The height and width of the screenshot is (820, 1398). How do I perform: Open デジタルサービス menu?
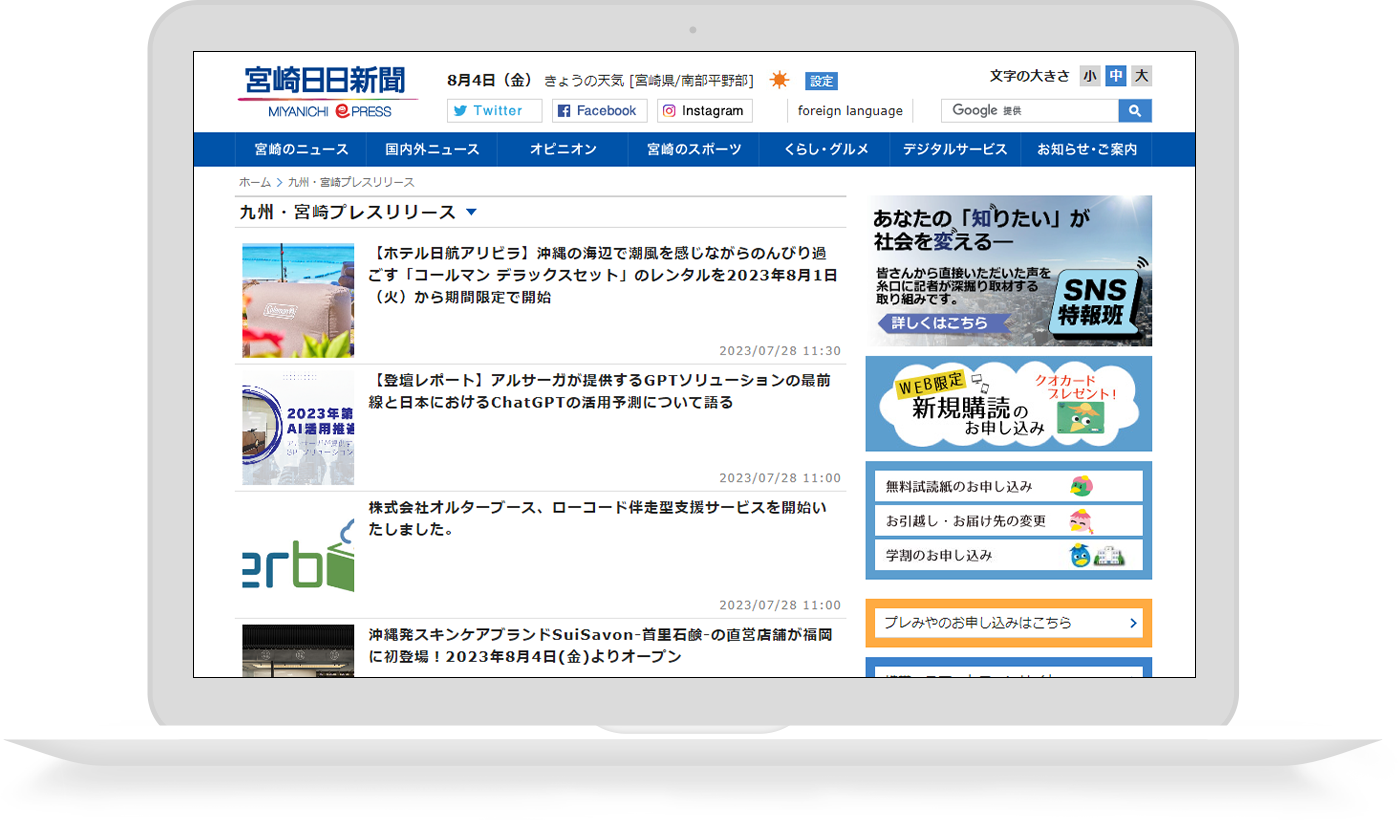[955, 150]
